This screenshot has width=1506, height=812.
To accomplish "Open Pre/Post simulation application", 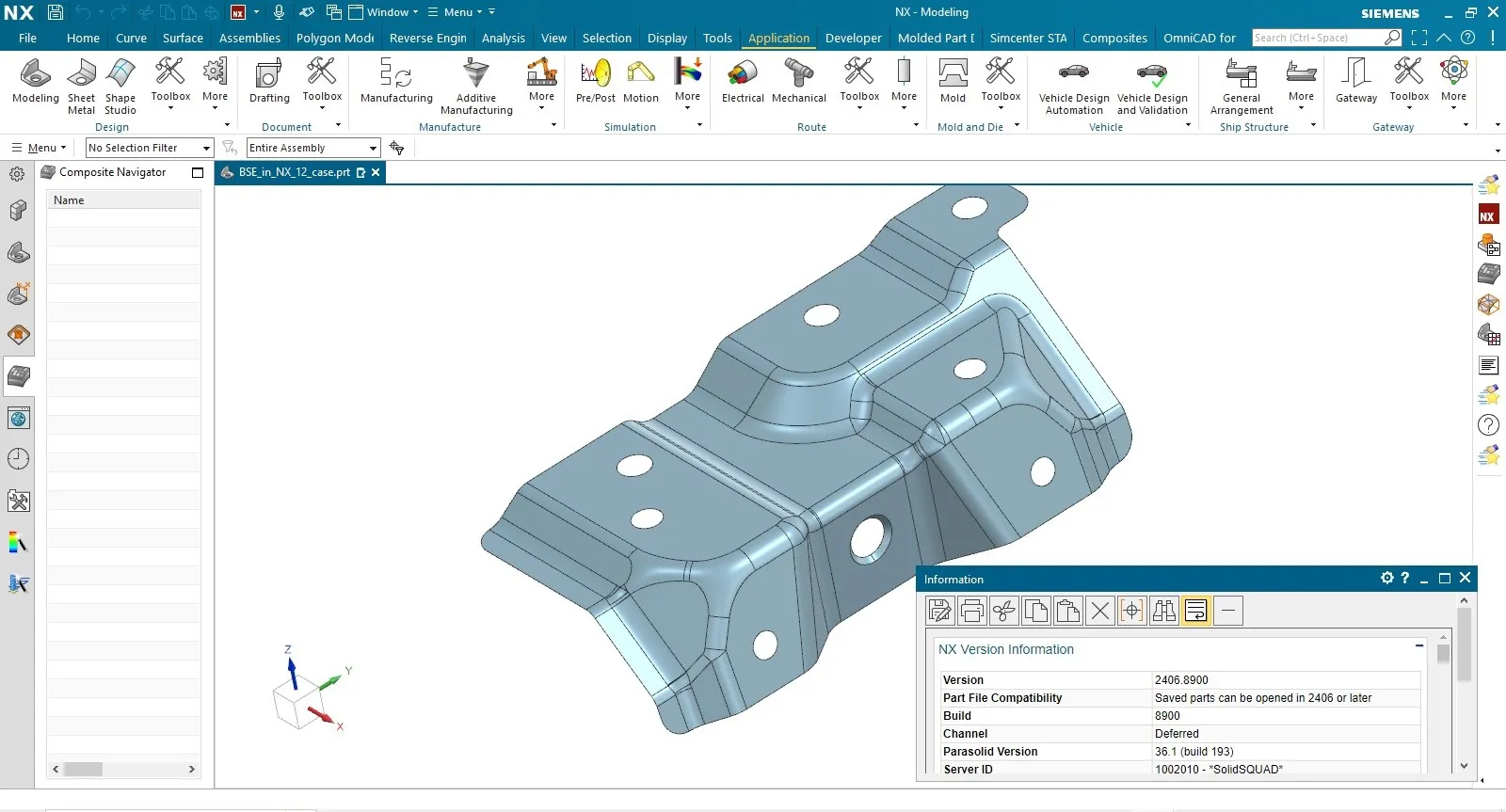I will tap(596, 81).
